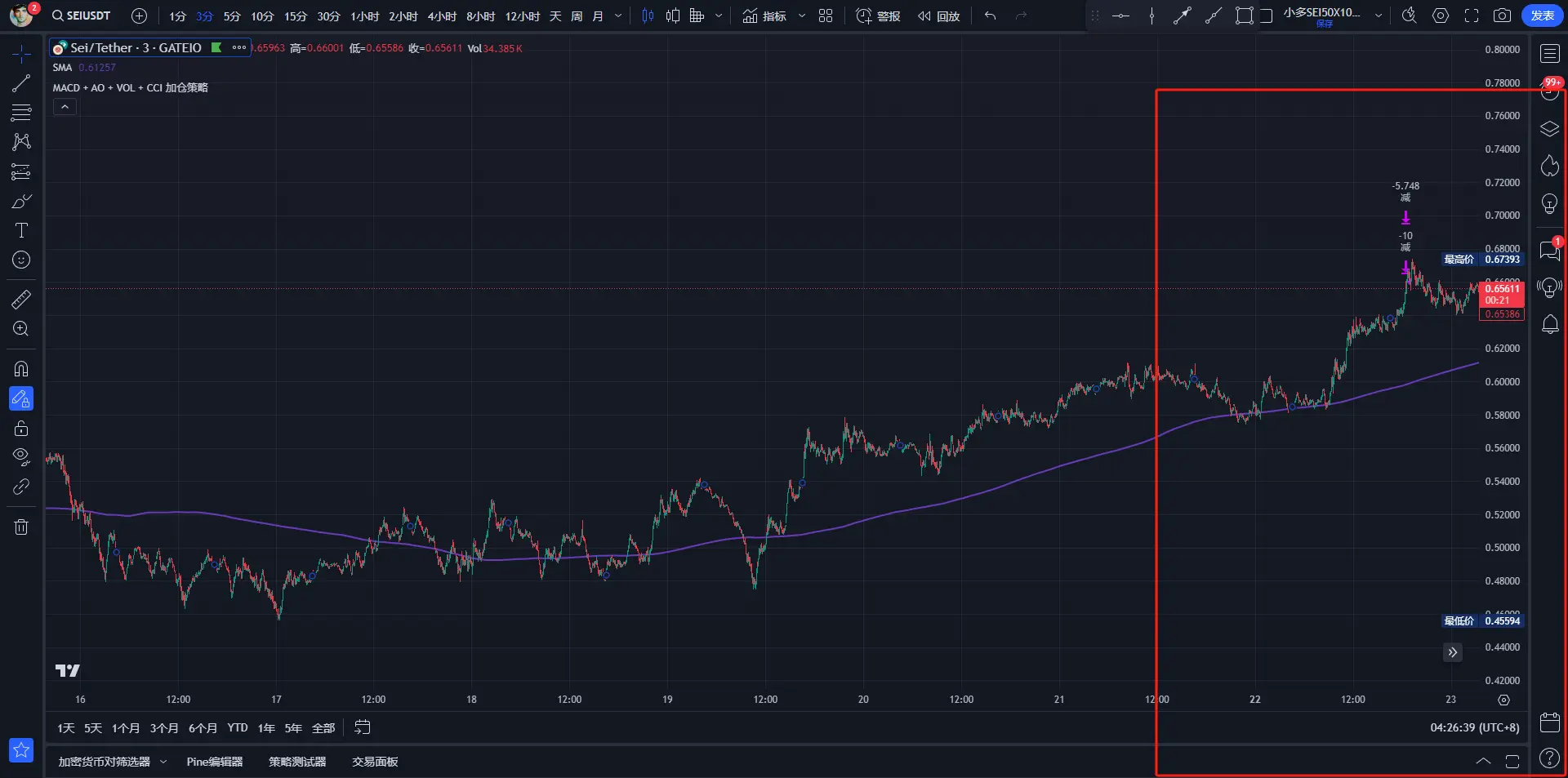Expand the indicator templates dropdown
The image size is (1568, 778).
tap(802, 16)
